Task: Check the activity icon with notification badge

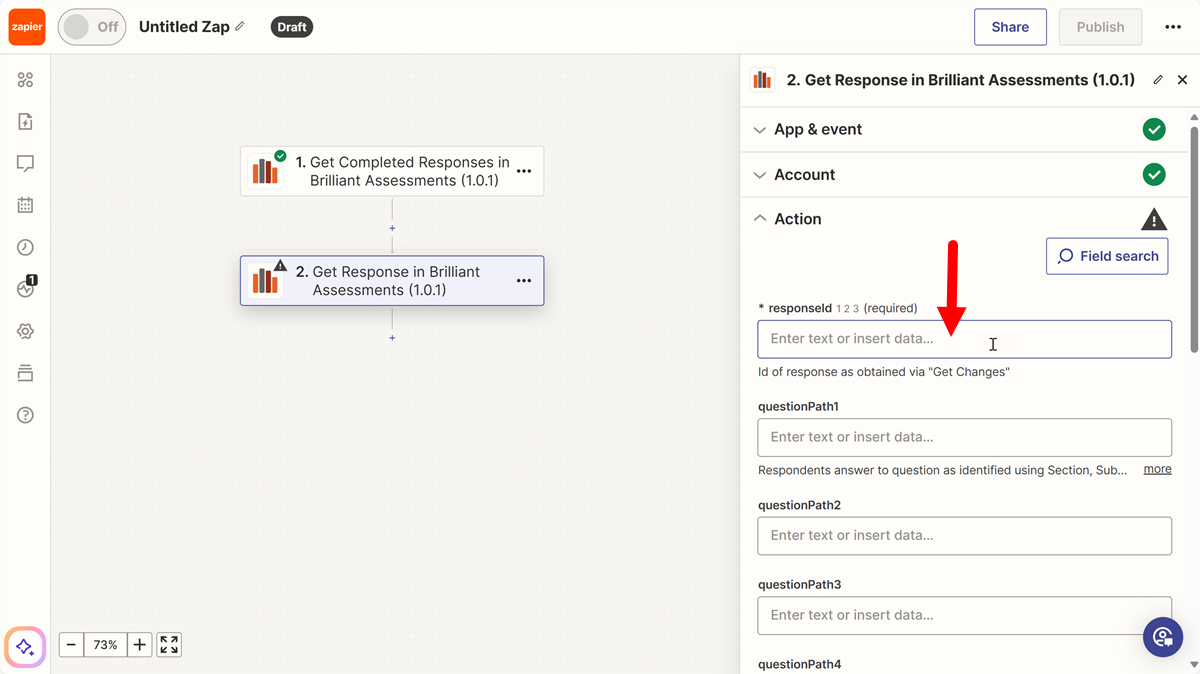Action: tap(25, 288)
